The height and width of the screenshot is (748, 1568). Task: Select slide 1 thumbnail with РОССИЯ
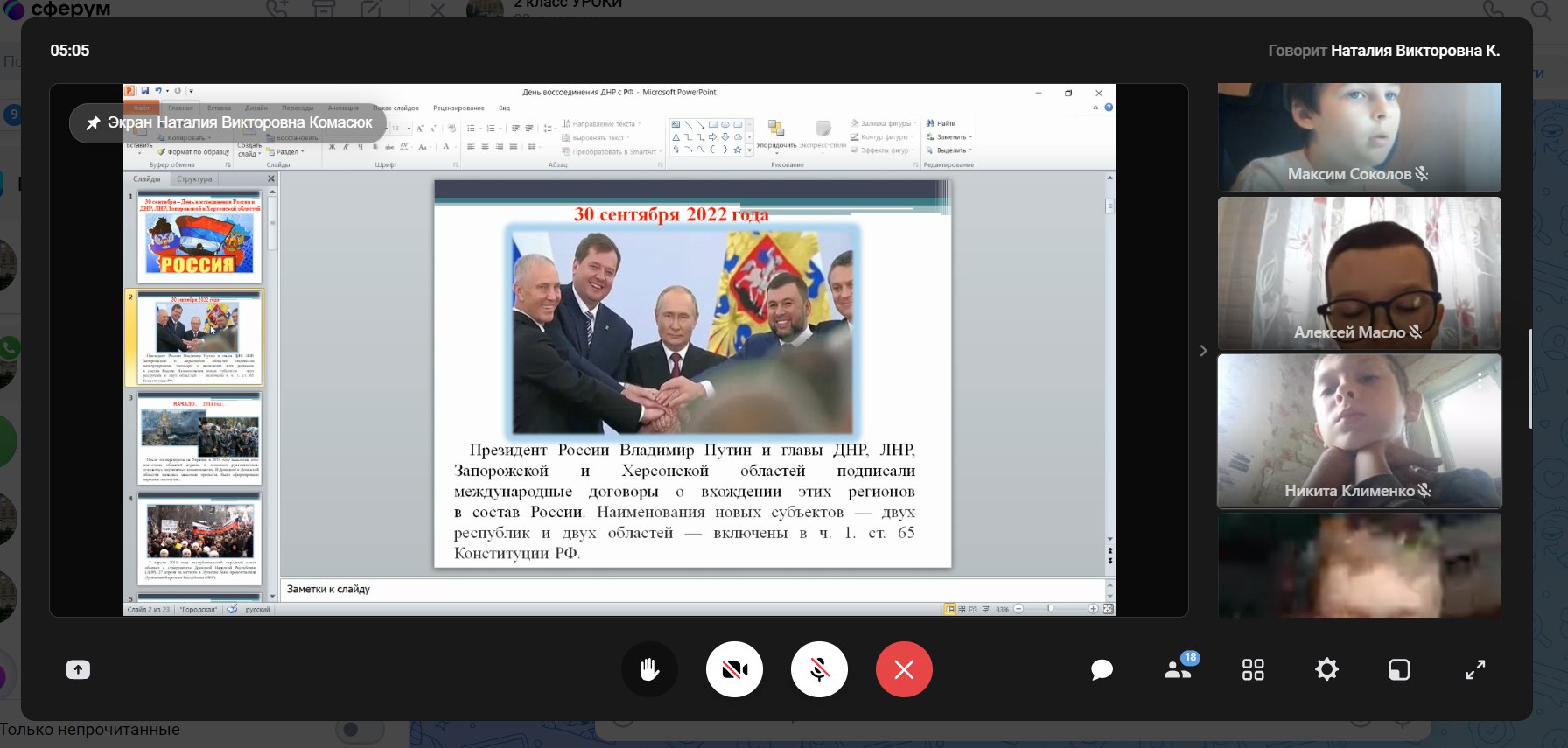point(199,236)
